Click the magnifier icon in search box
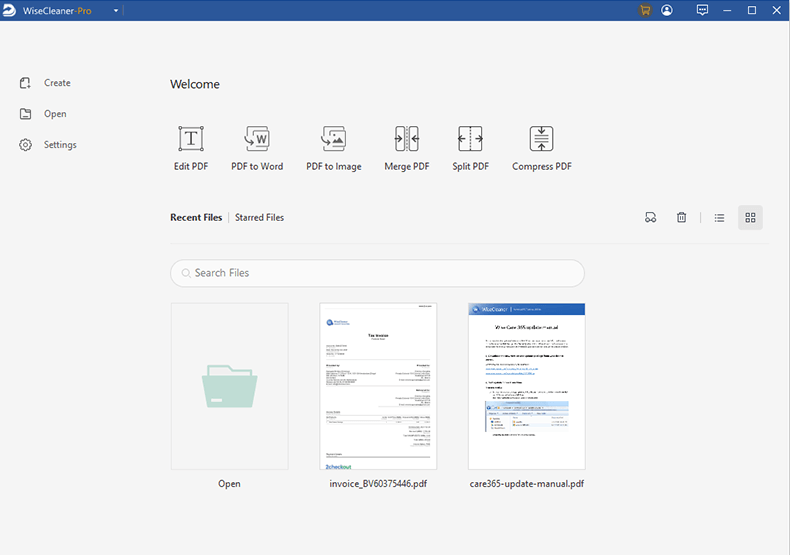 point(186,273)
